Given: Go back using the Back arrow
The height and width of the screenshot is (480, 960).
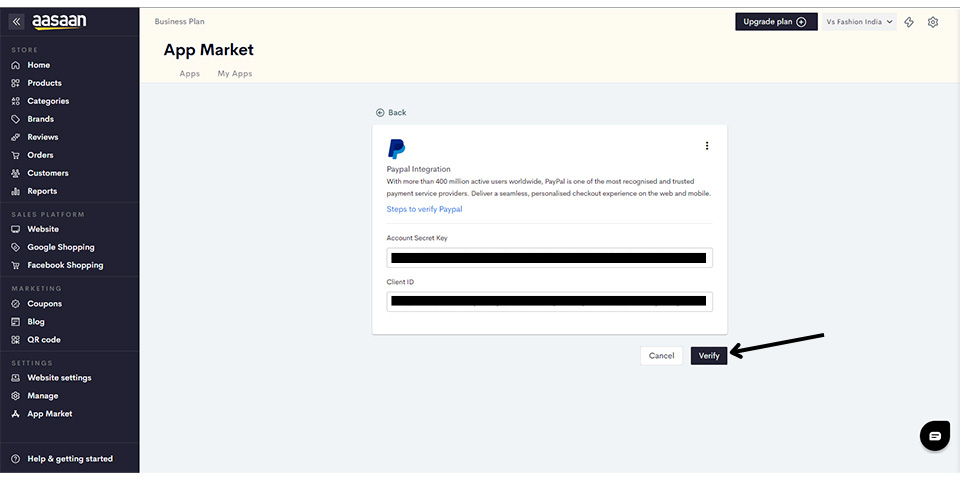Looking at the screenshot, I should pos(391,113).
